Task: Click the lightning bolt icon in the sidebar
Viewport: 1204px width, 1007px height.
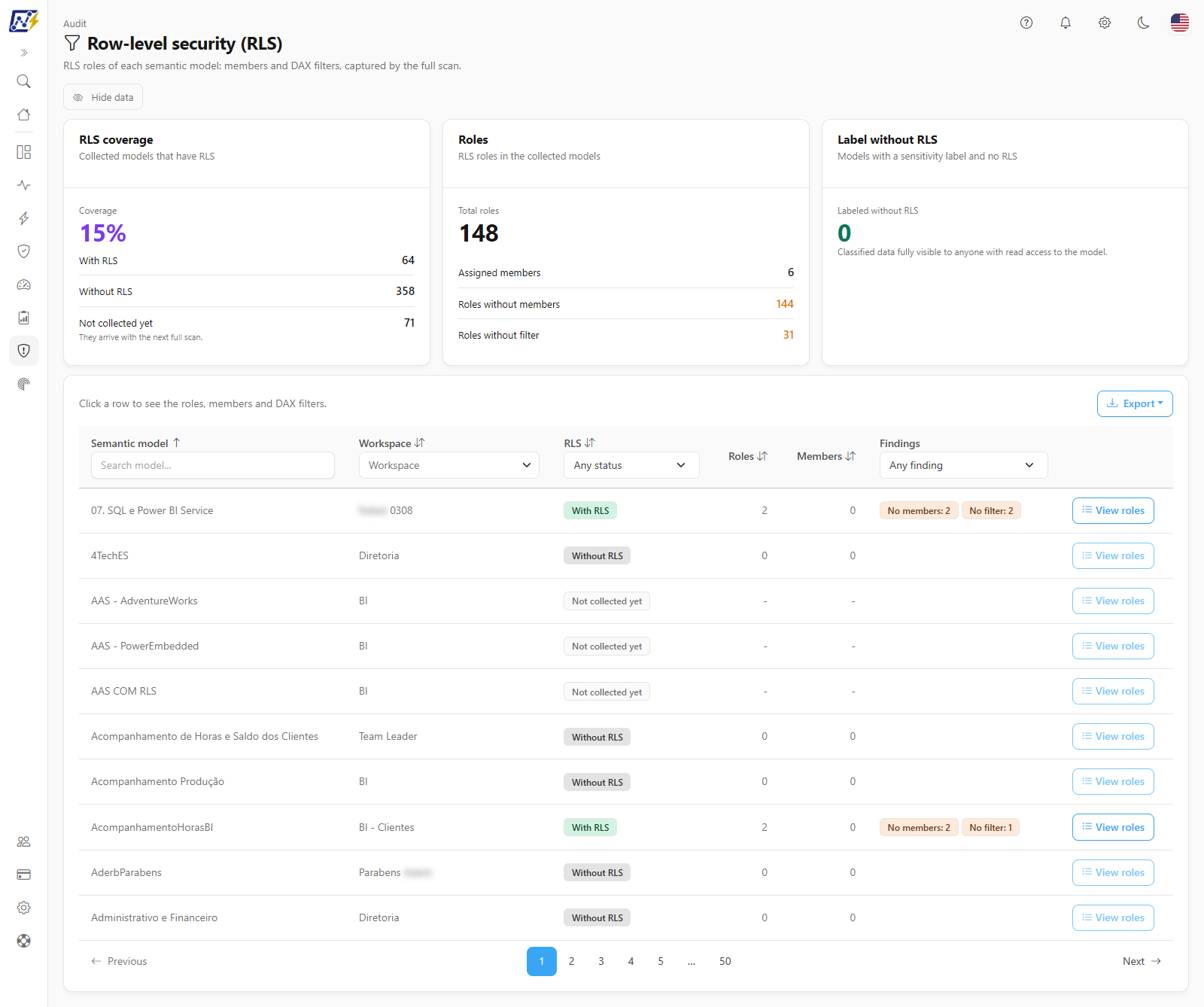Action: (x=24, y=218)
